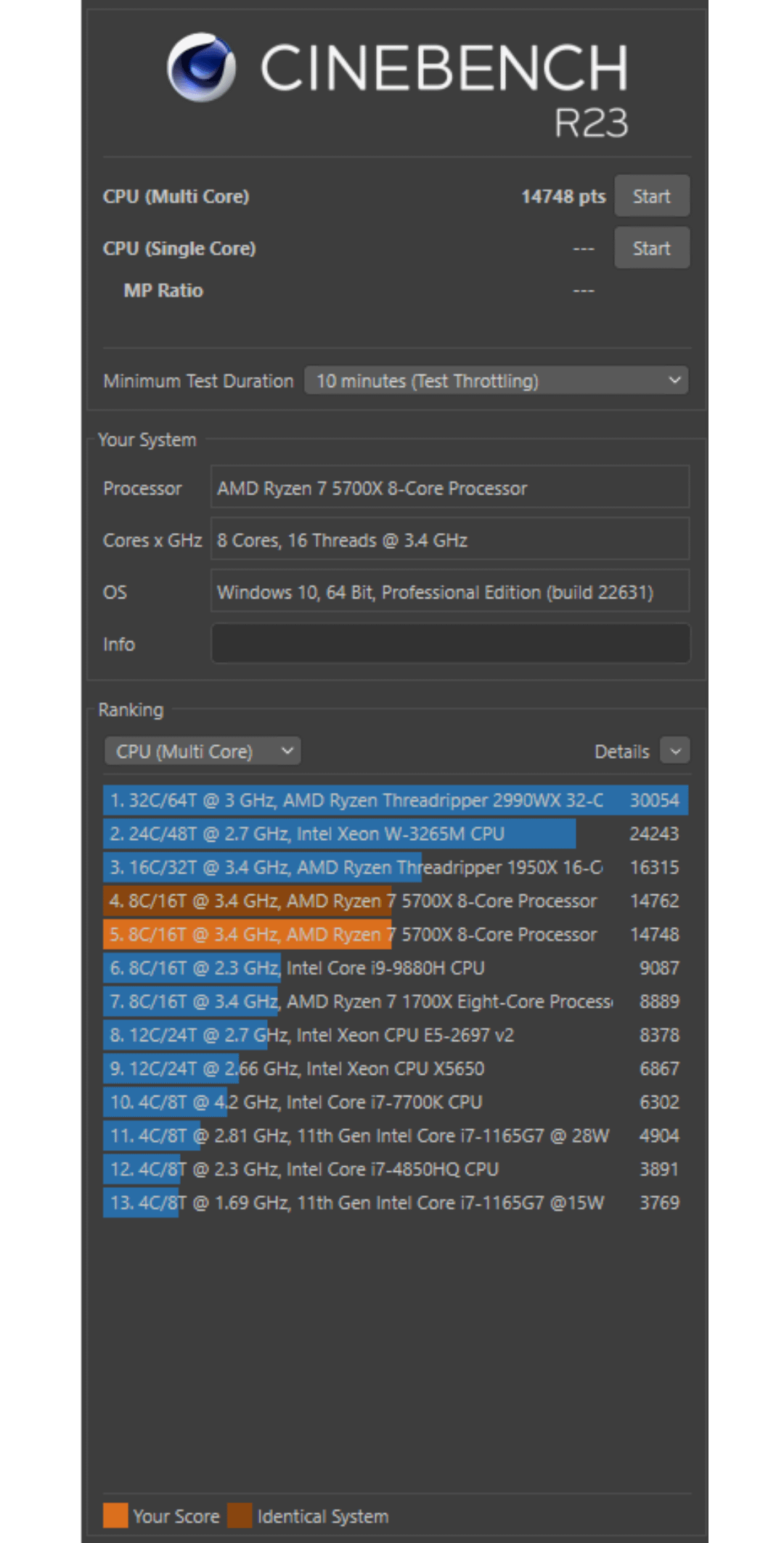
Task: Select the Threadripper 1950X ranking row
Action: 396,867
